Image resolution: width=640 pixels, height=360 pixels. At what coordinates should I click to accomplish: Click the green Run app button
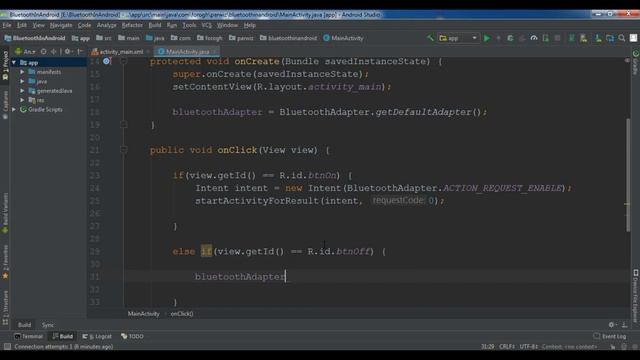487,38
